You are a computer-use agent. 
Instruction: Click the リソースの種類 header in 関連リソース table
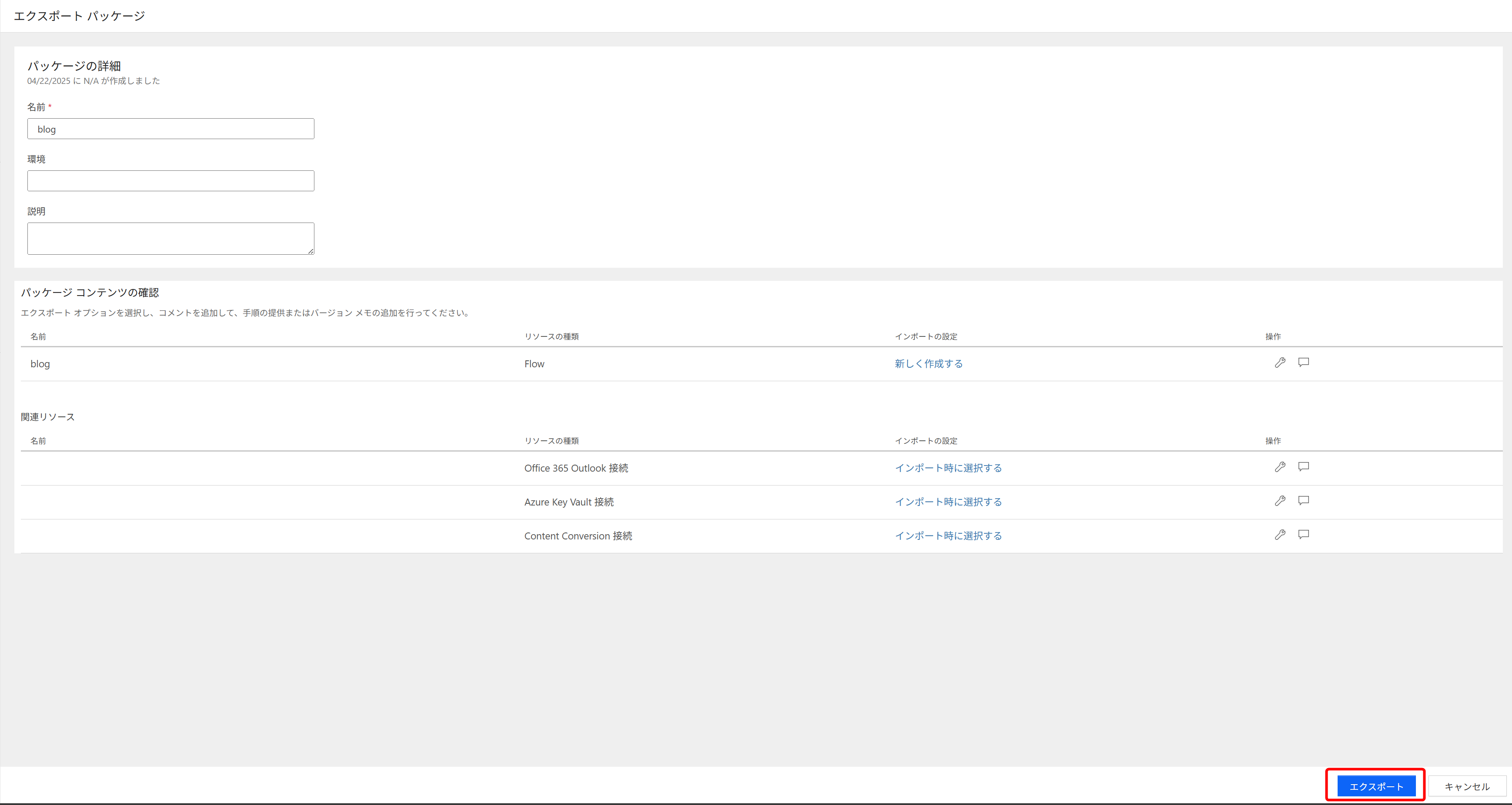[551, 441]
